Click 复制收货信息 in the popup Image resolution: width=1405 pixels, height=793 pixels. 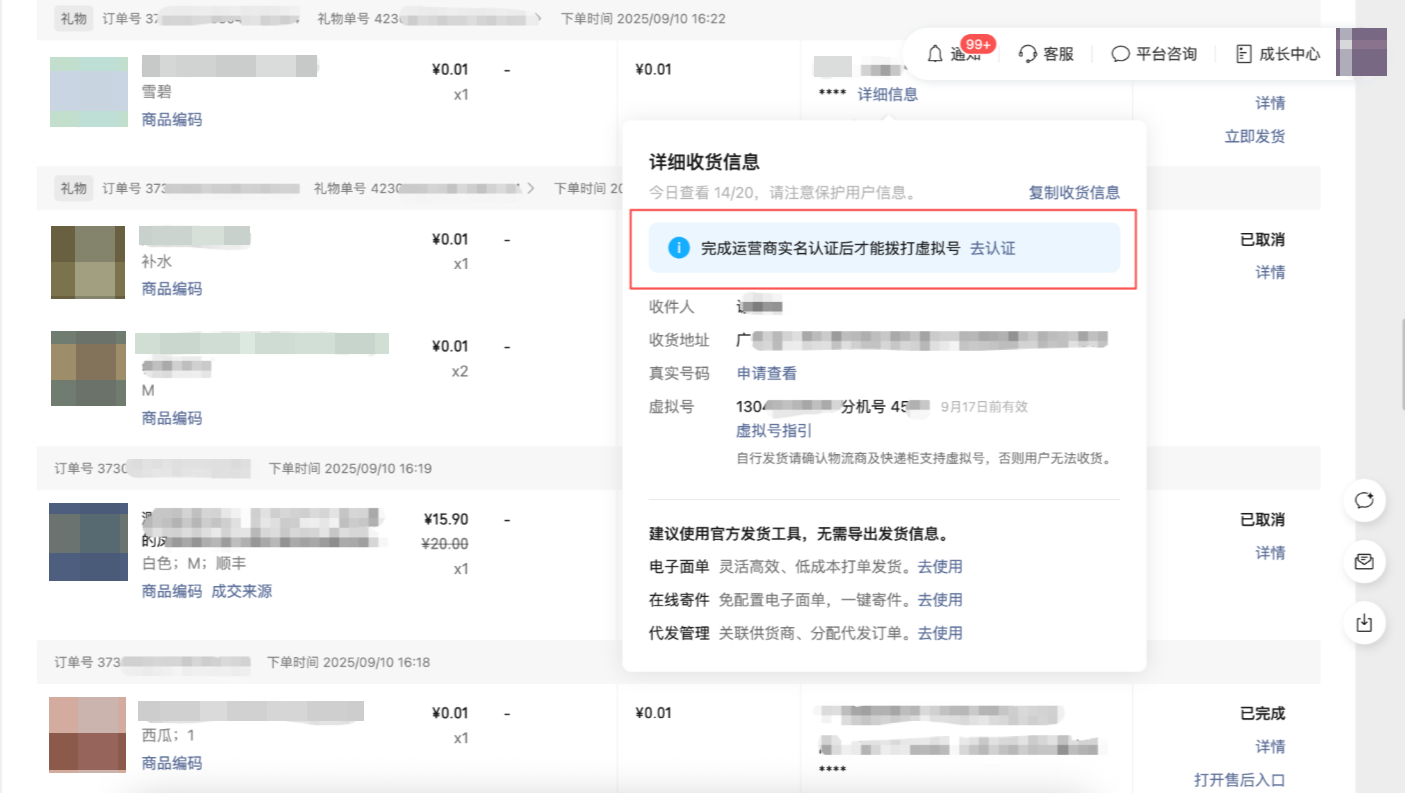click(1074, 192)
